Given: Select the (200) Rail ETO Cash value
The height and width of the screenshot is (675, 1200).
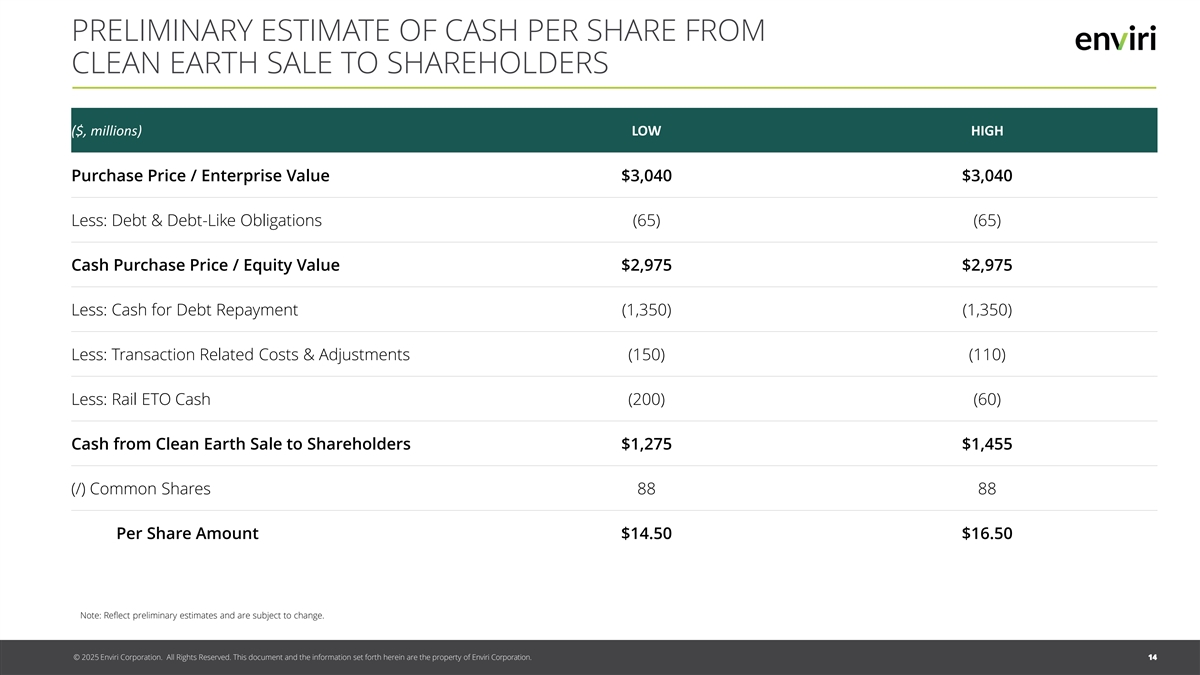Looking at the screenshot, I should [x=646, y=399].
